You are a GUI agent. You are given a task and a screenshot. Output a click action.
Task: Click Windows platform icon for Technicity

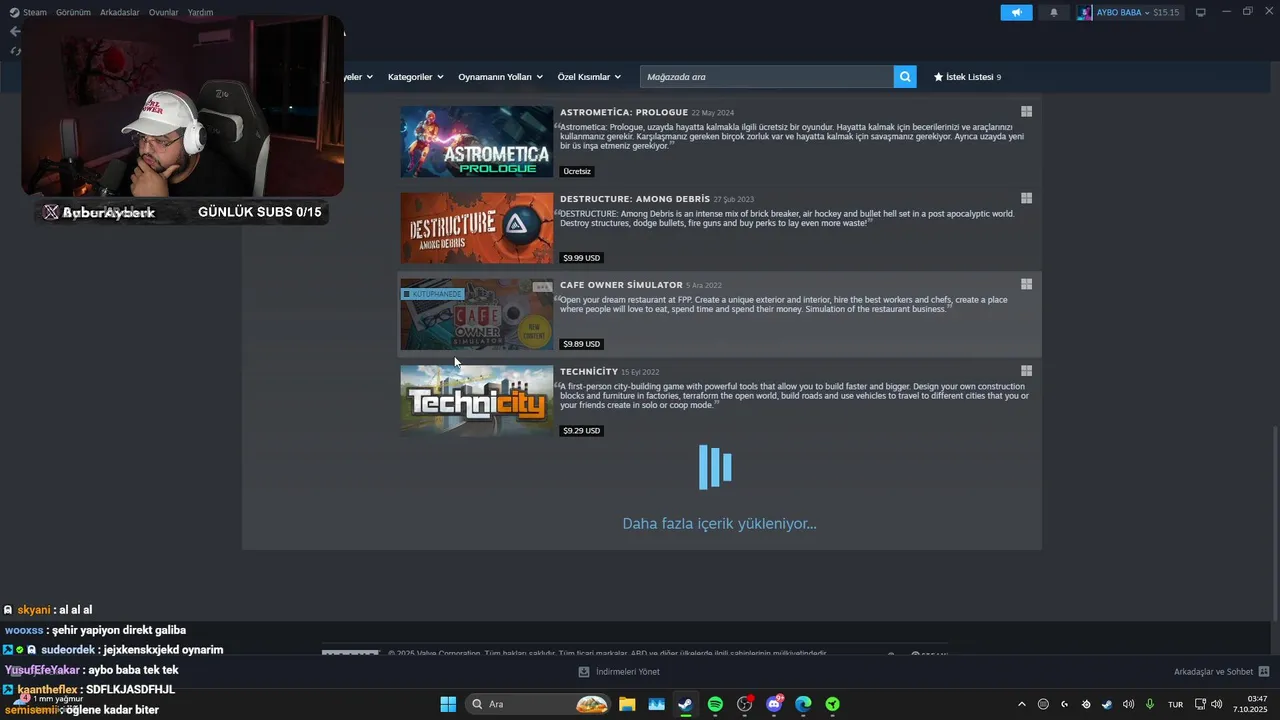(x=1026, y=371)
